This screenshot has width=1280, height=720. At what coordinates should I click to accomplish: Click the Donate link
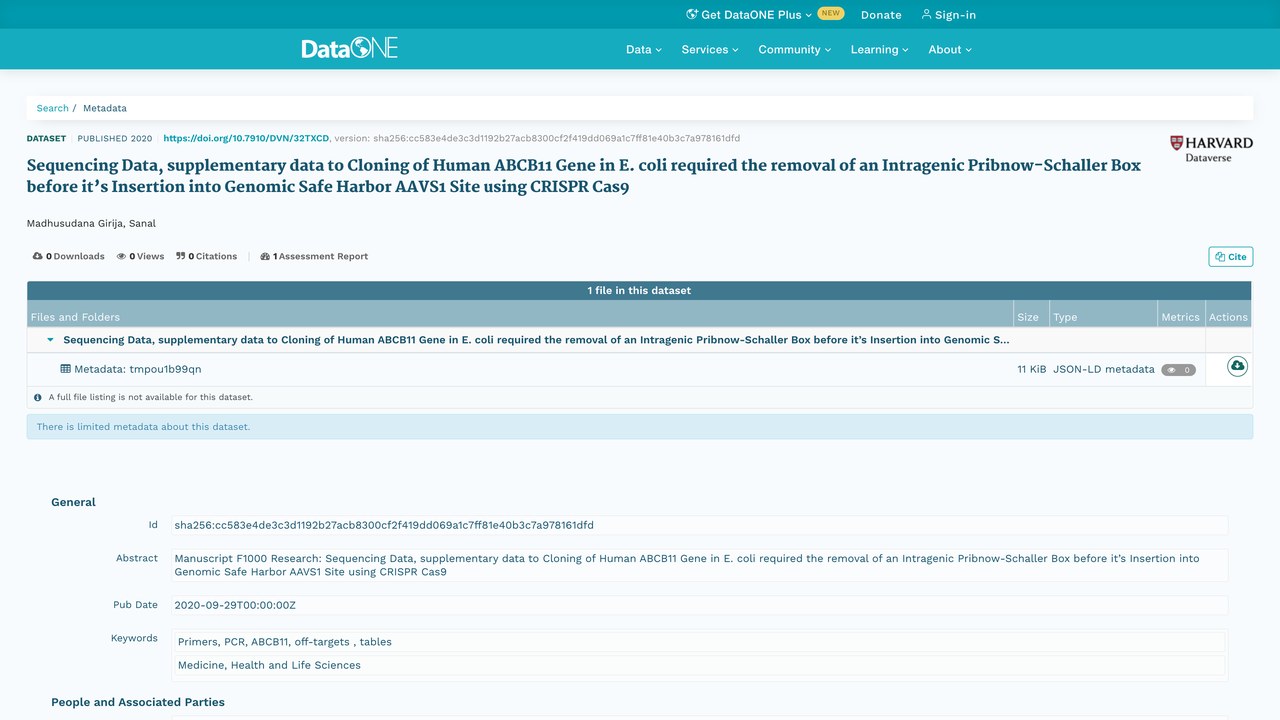coord(881,15)
